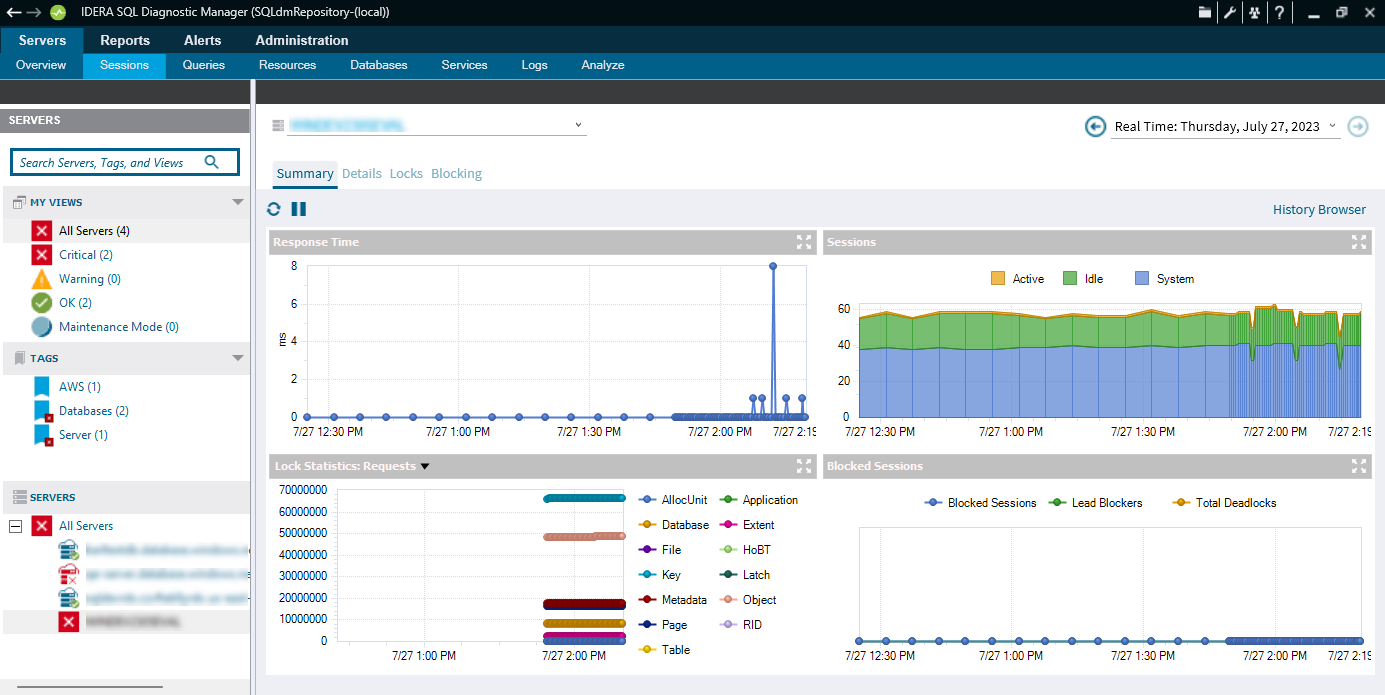This screenshot has height=695, width=1385.
Task: Click the refresh icon below Summary tab
Action: (274, 209)
